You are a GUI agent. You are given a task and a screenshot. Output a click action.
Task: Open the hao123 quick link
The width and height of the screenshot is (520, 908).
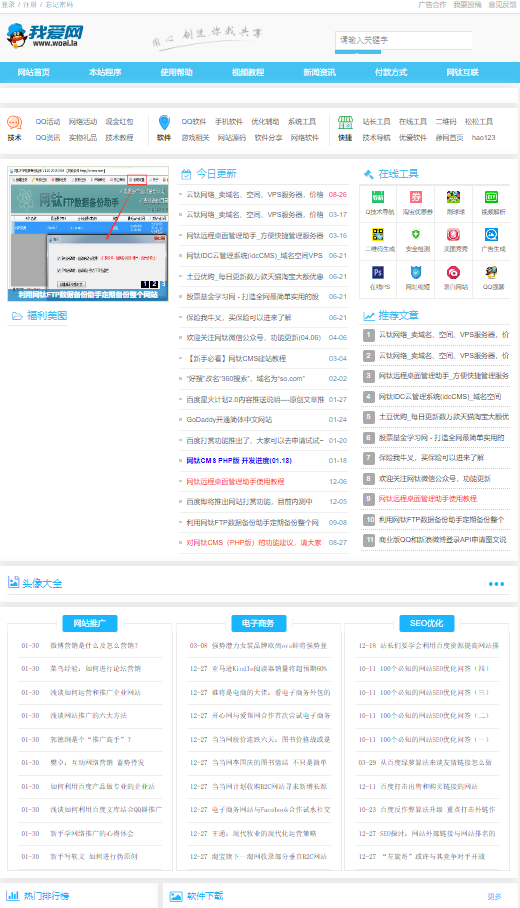tap(484, 137)
